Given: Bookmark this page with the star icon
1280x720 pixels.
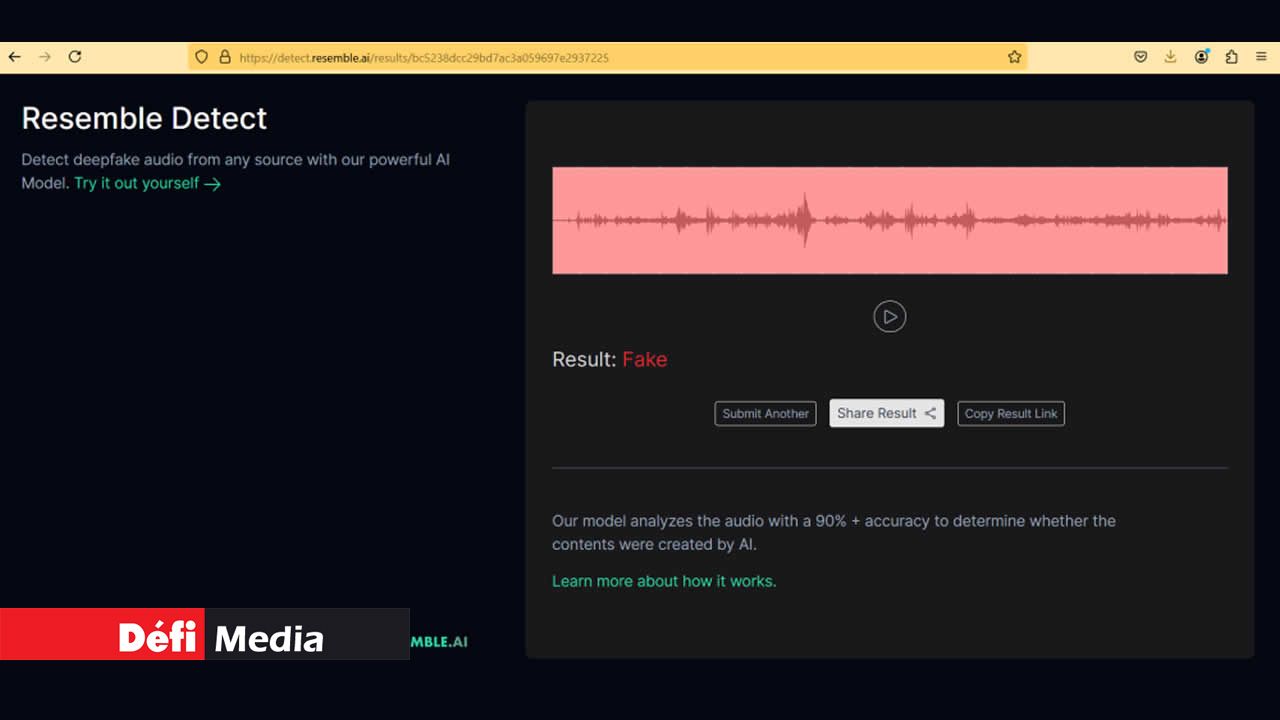Looking at the screenshot, I should click(x=1014, y=57).
